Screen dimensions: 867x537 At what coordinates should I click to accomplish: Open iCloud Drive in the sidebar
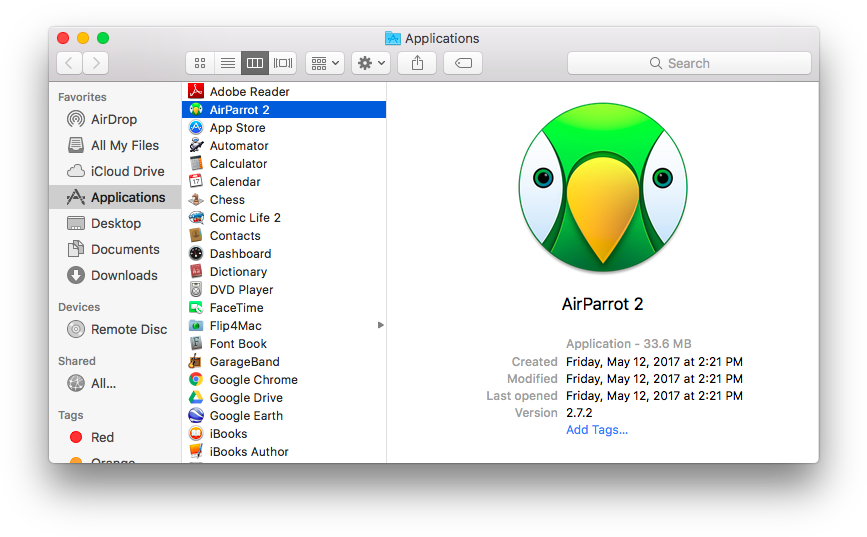[116, 171]
